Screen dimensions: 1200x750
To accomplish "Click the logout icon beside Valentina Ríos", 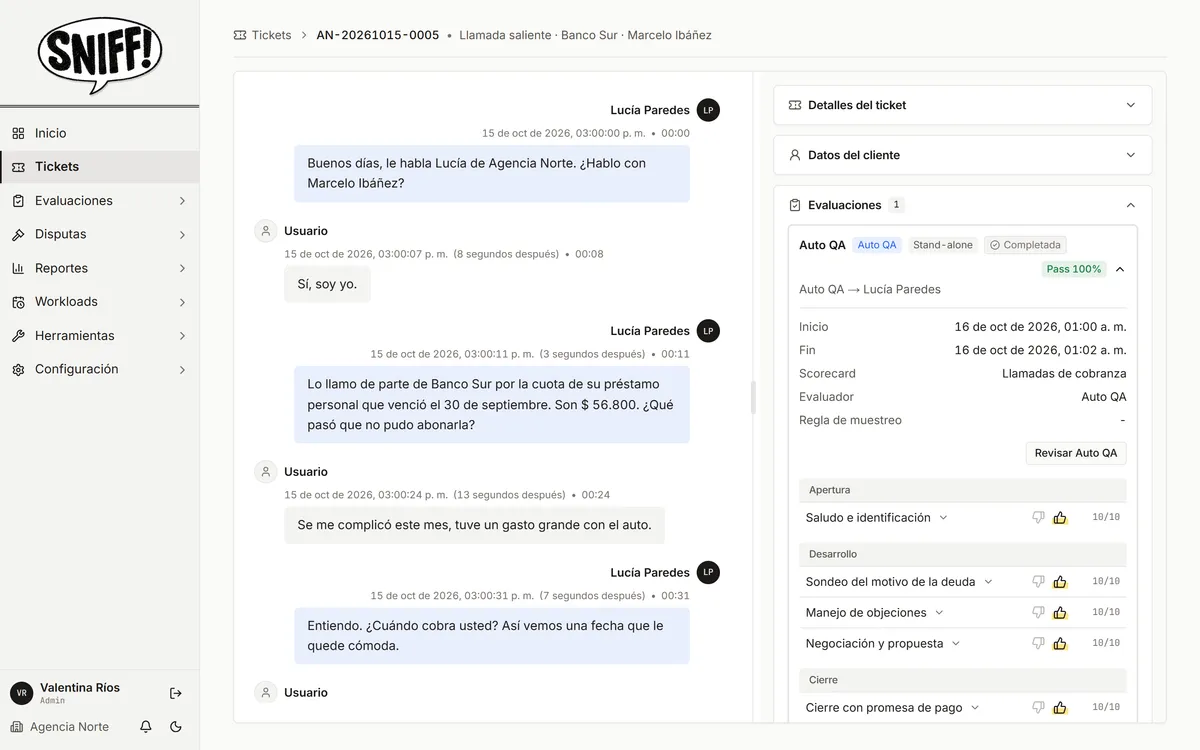I will 176,693.
